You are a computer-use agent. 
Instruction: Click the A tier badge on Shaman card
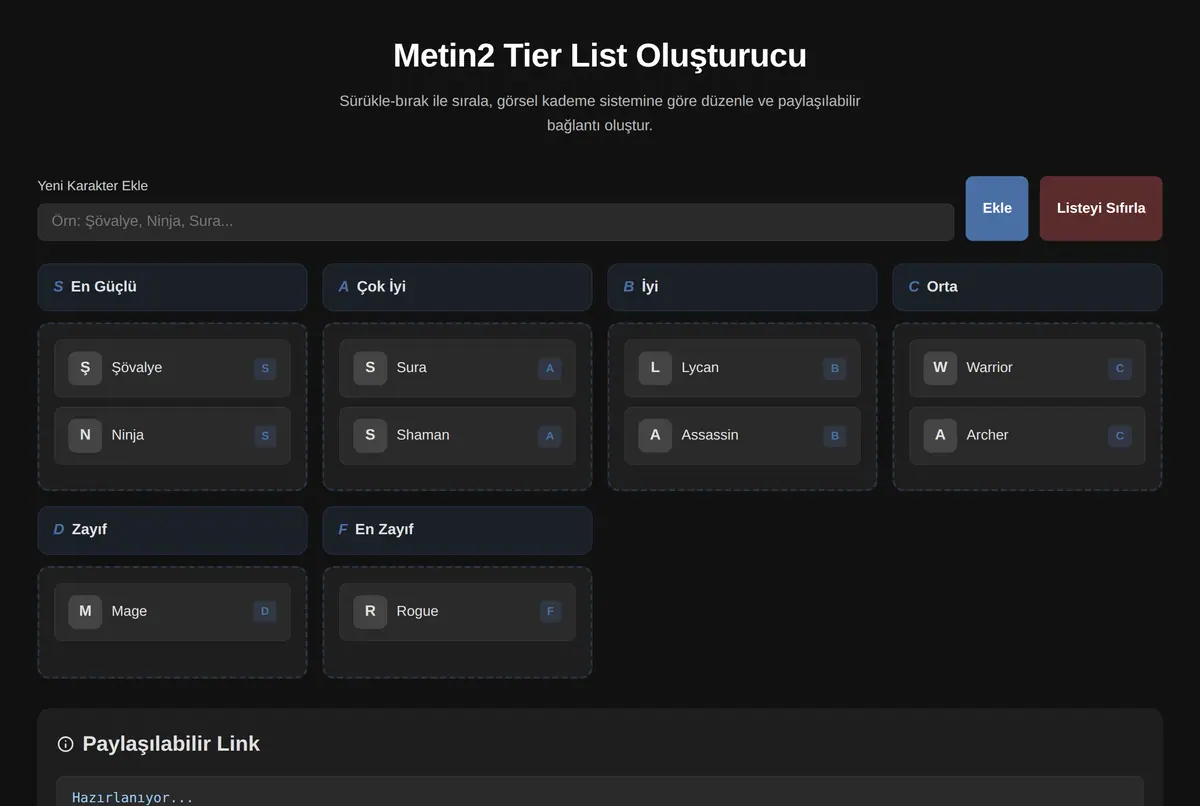[549, 435]
